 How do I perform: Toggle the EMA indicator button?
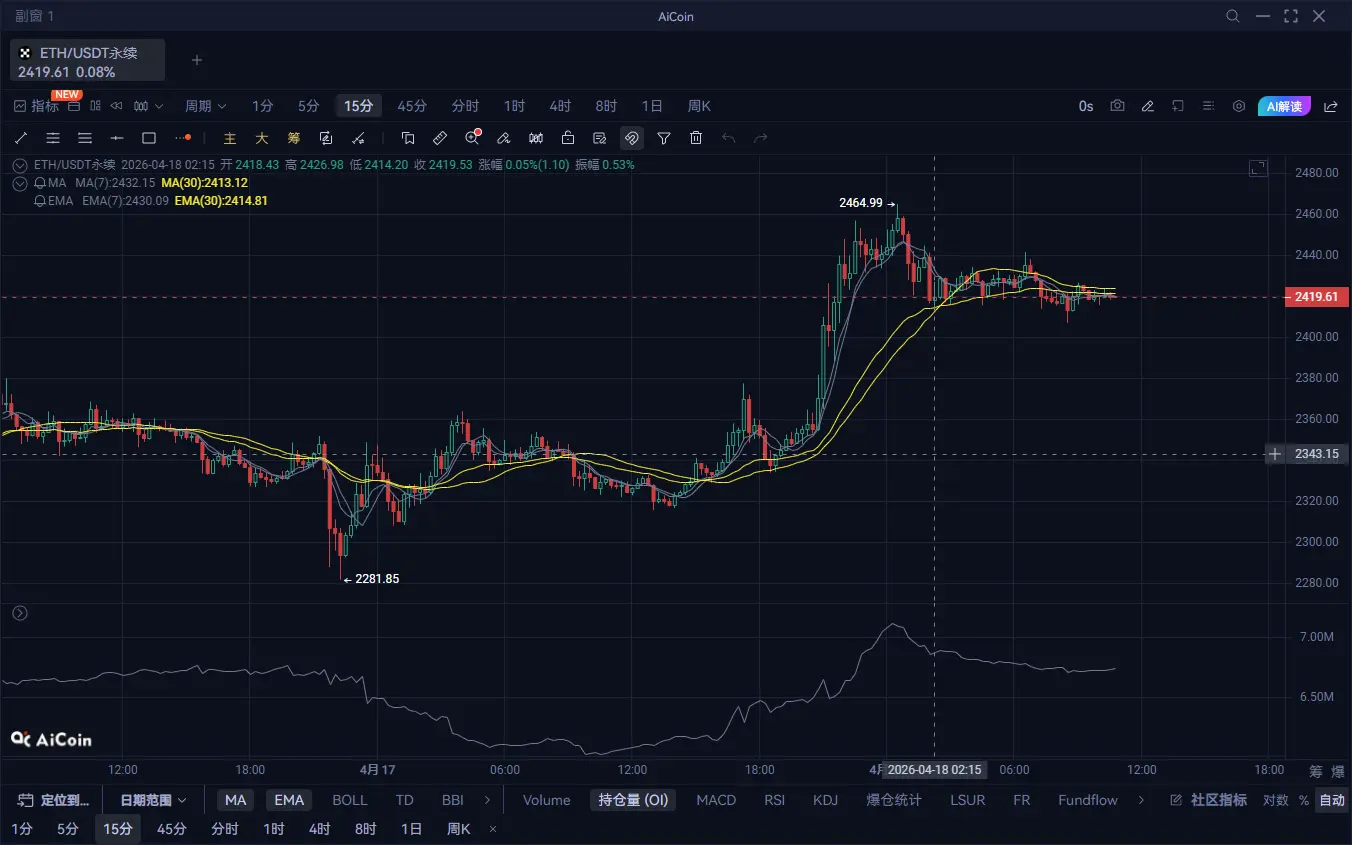tap(289, 800)
